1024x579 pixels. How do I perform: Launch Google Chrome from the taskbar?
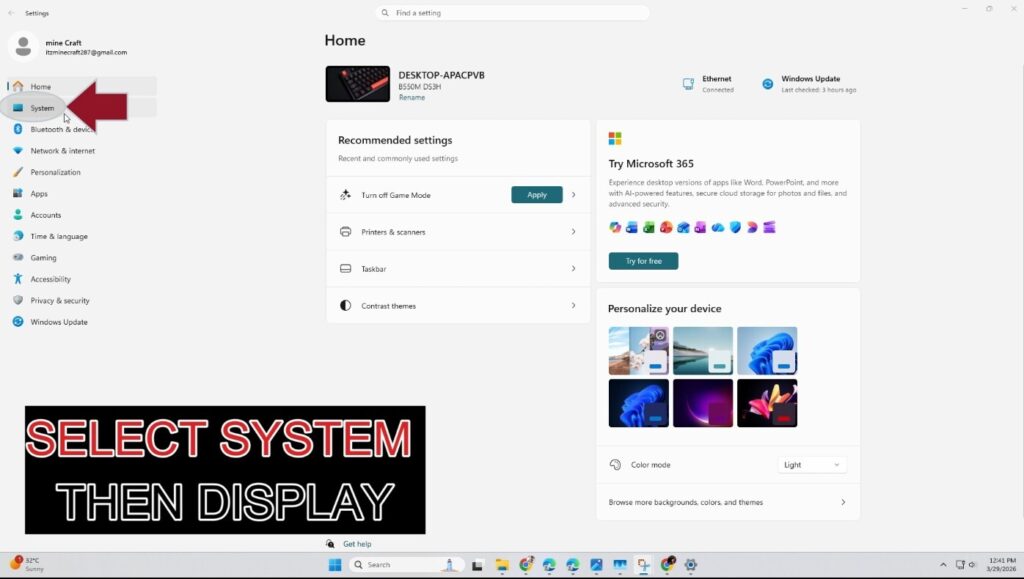[526, 565]
